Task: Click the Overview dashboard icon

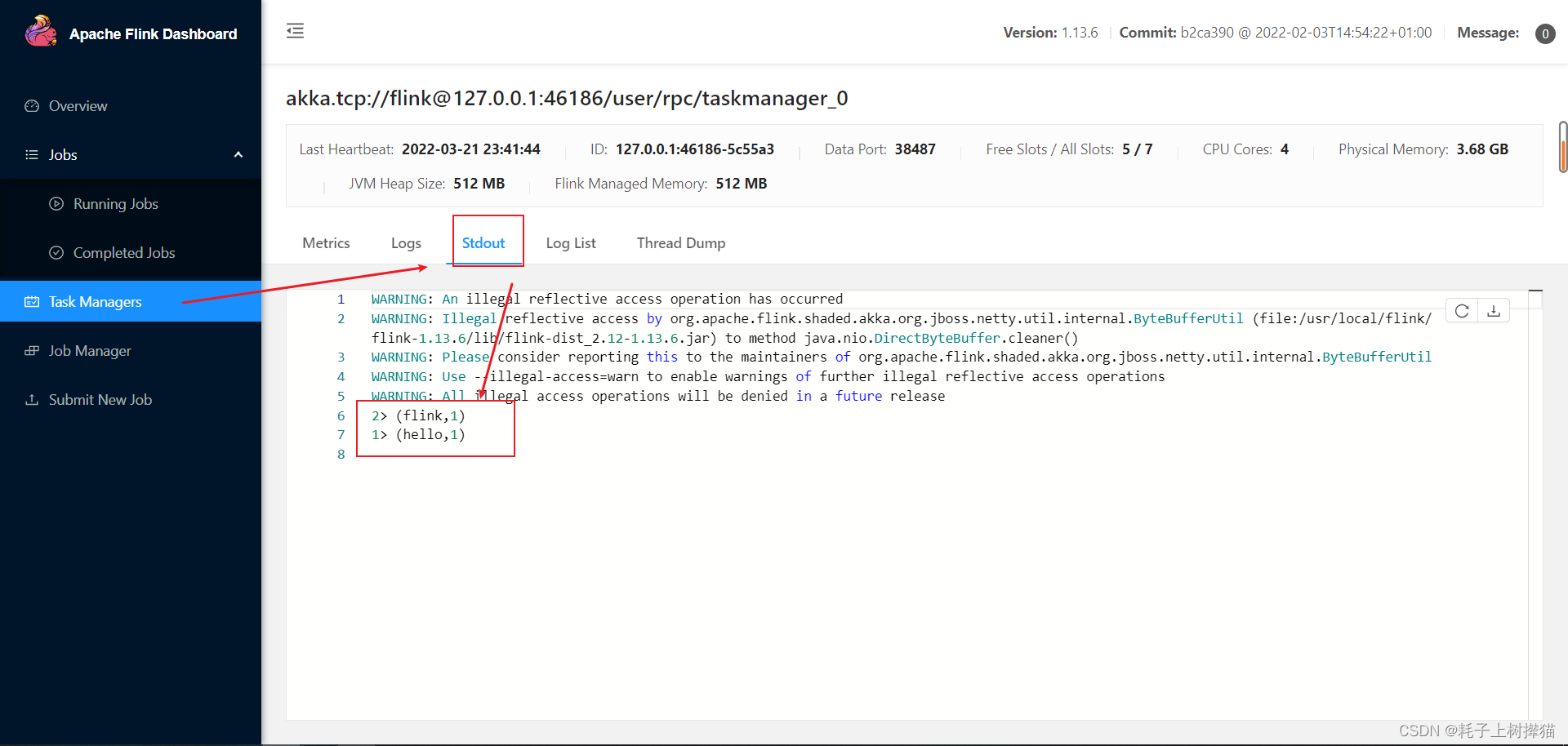Action: tap(32, 106)
